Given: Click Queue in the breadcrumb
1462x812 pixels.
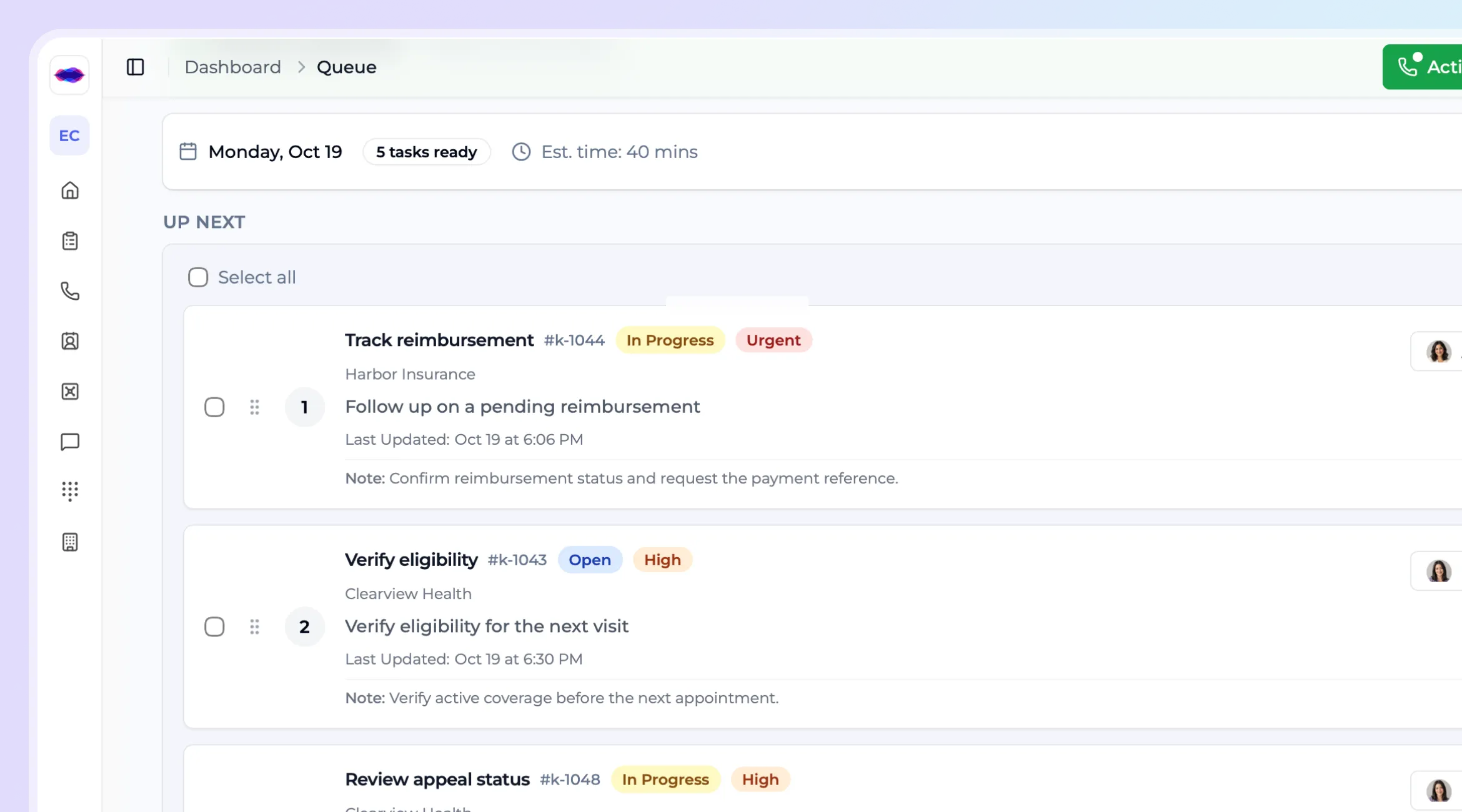Looking at the screenshot, I should point(347,67).
